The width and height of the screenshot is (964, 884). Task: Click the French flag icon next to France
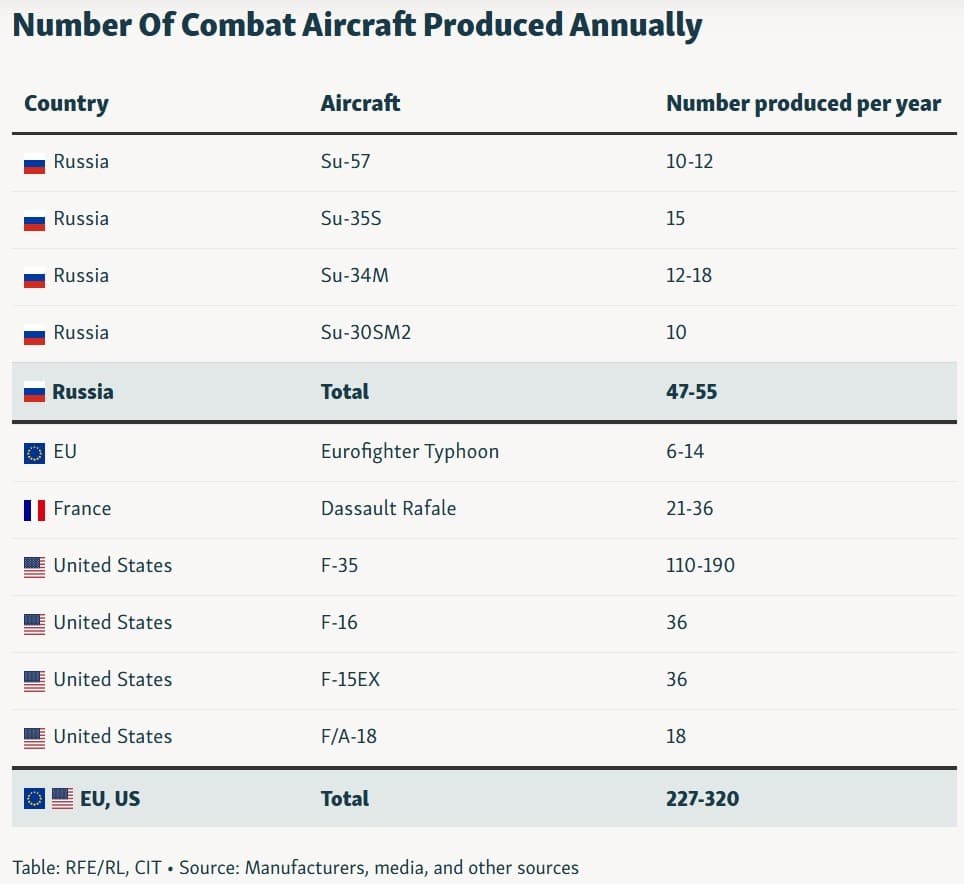[34, 510]
